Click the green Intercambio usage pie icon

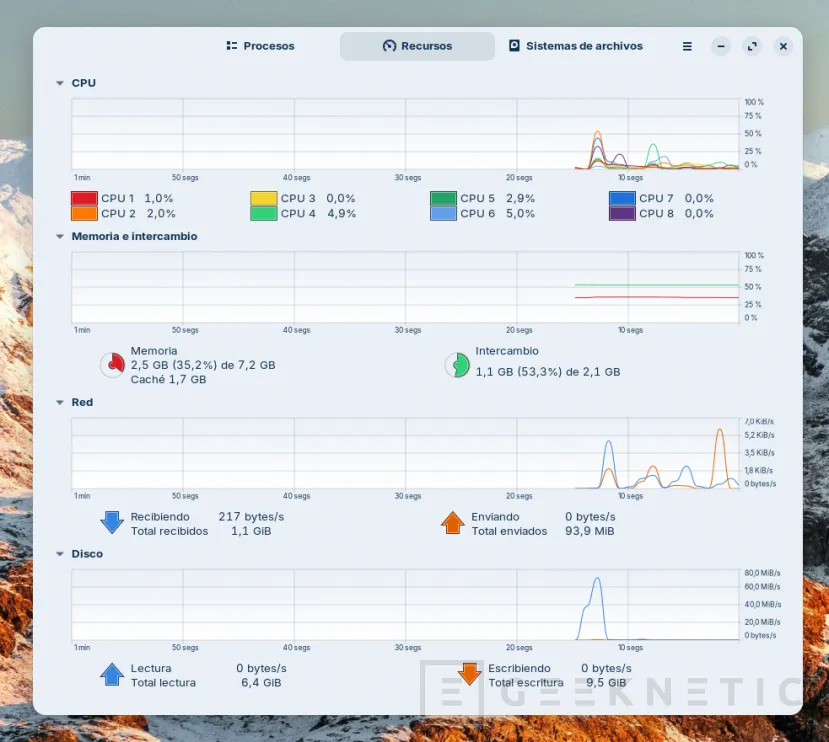coord(457,364)
